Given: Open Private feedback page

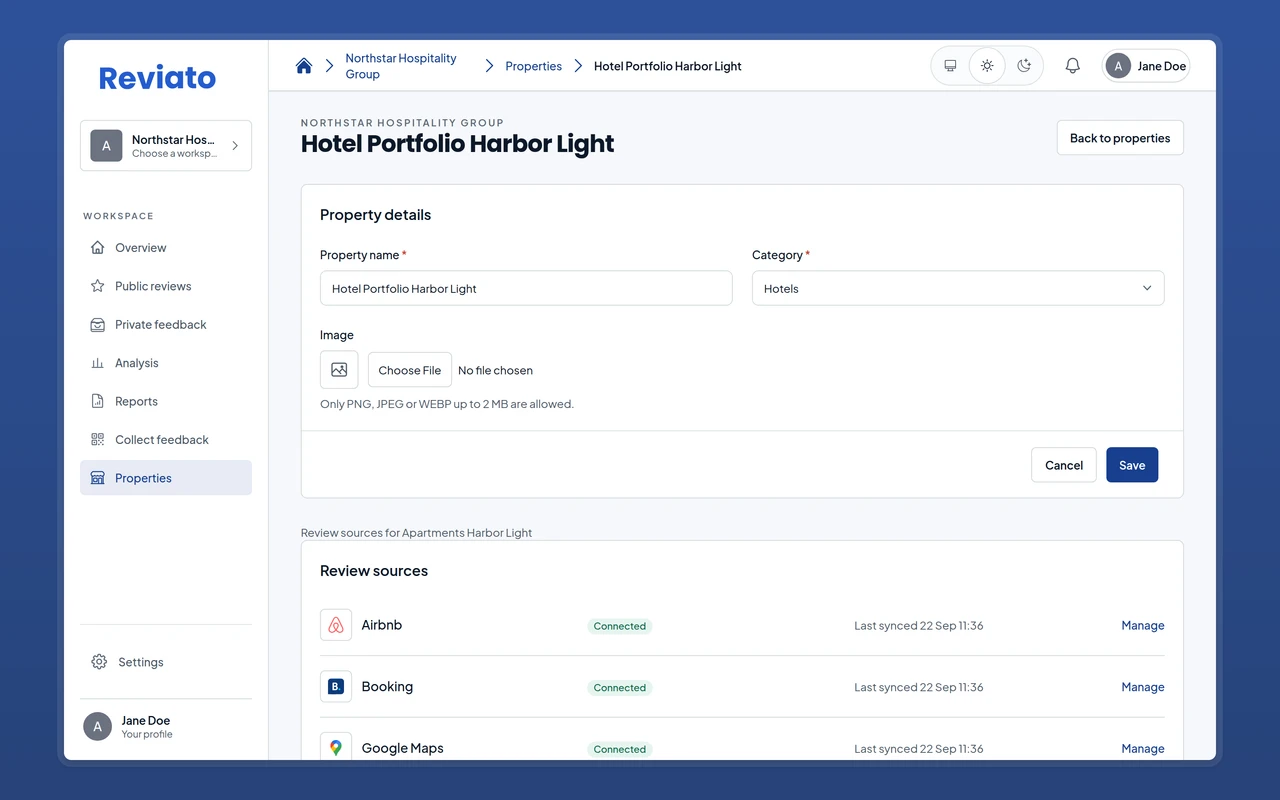Looking at the screenshot, I should point(166,325).
